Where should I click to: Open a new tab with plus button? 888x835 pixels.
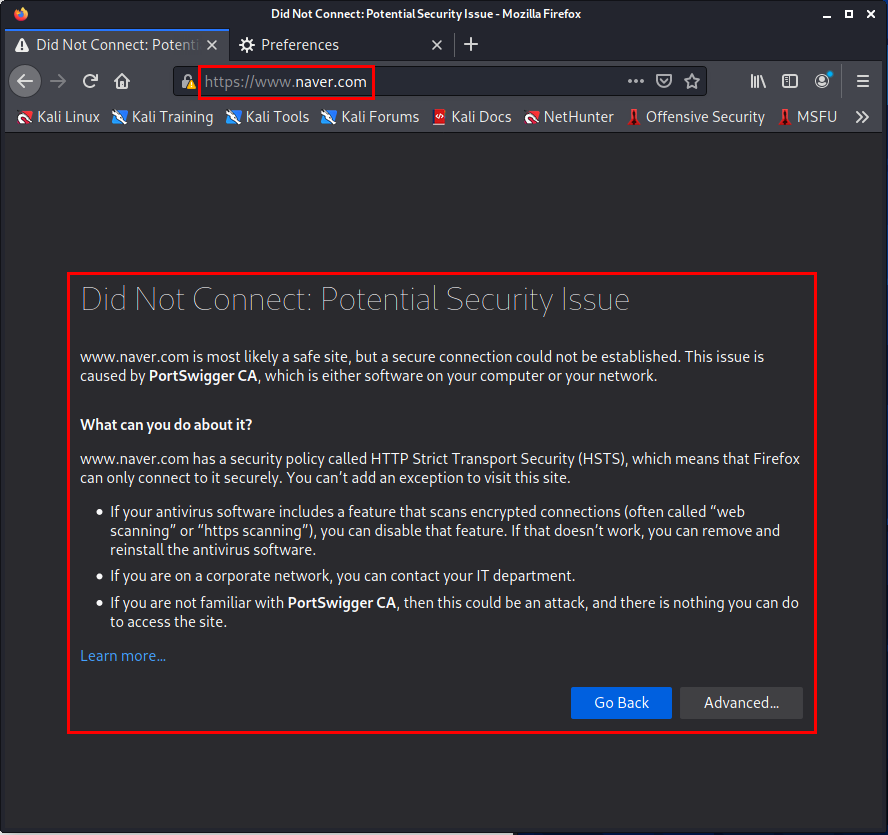coord(471,44)
